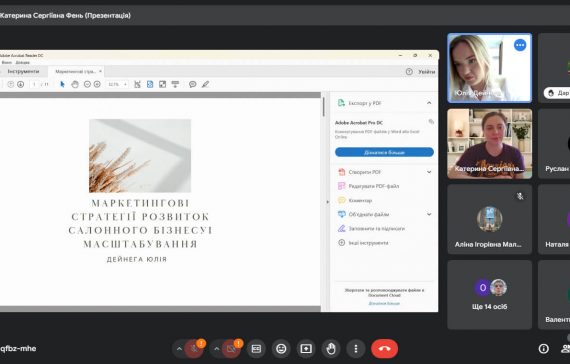570x364 pixels.
Task: Select Аліна Ігорівна's participant tile
Action: click(490, 219)
